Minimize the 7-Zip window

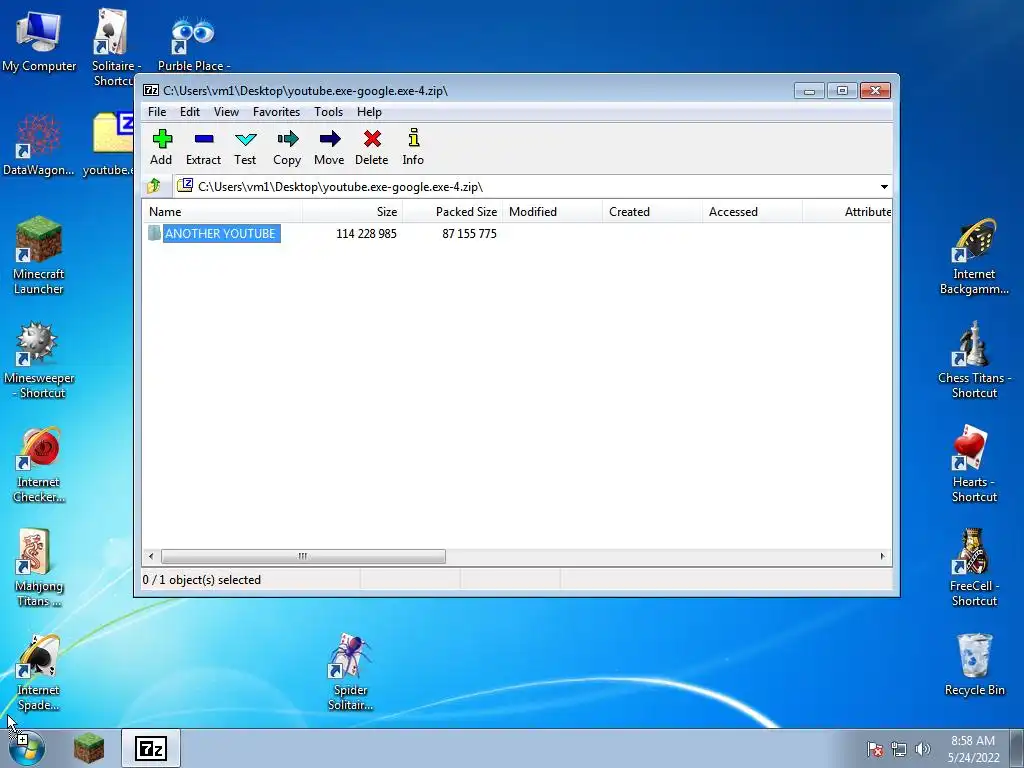[x=809, y=91]
